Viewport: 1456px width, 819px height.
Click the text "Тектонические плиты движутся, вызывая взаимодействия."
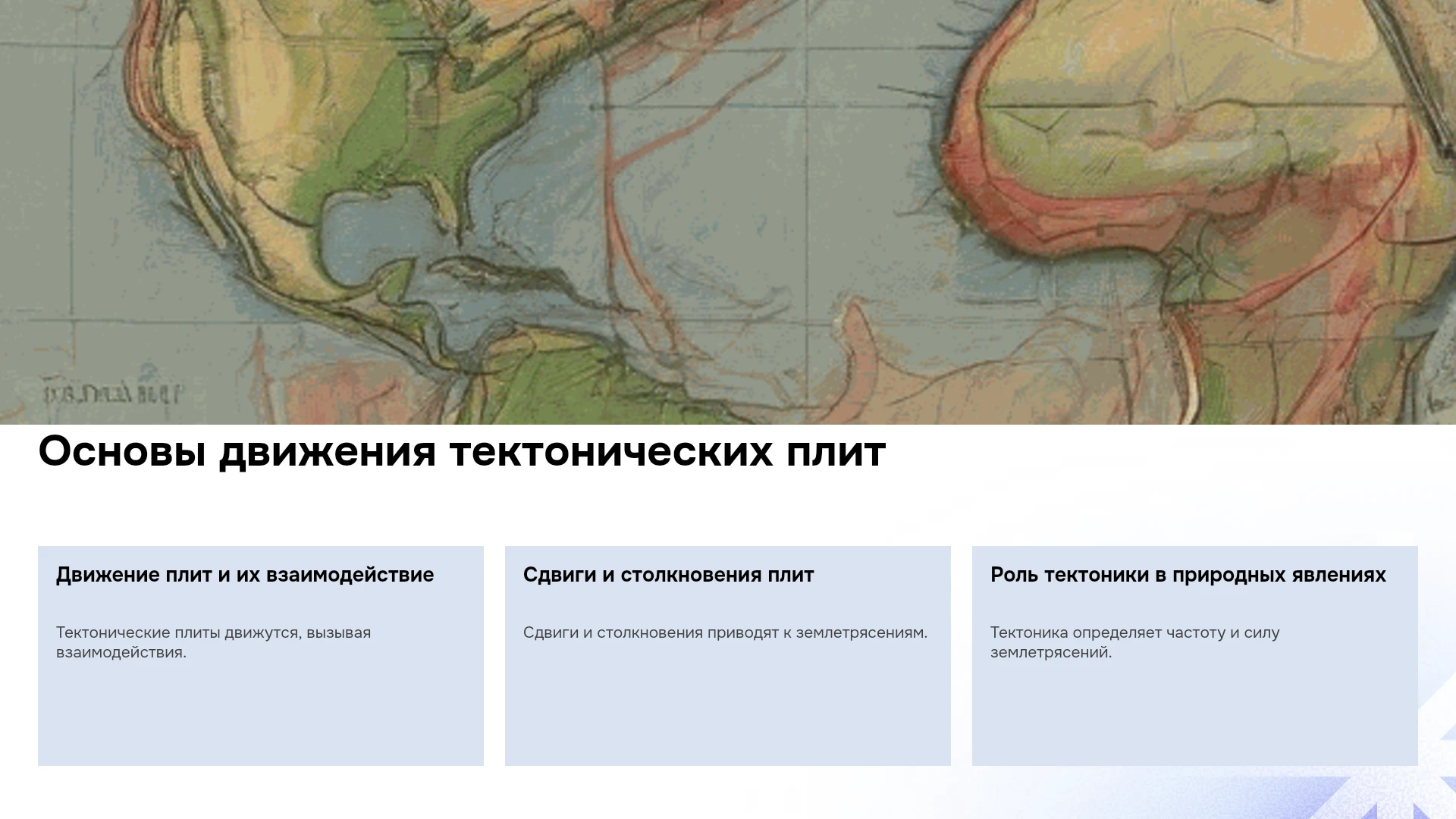click(x=213, y=642)
